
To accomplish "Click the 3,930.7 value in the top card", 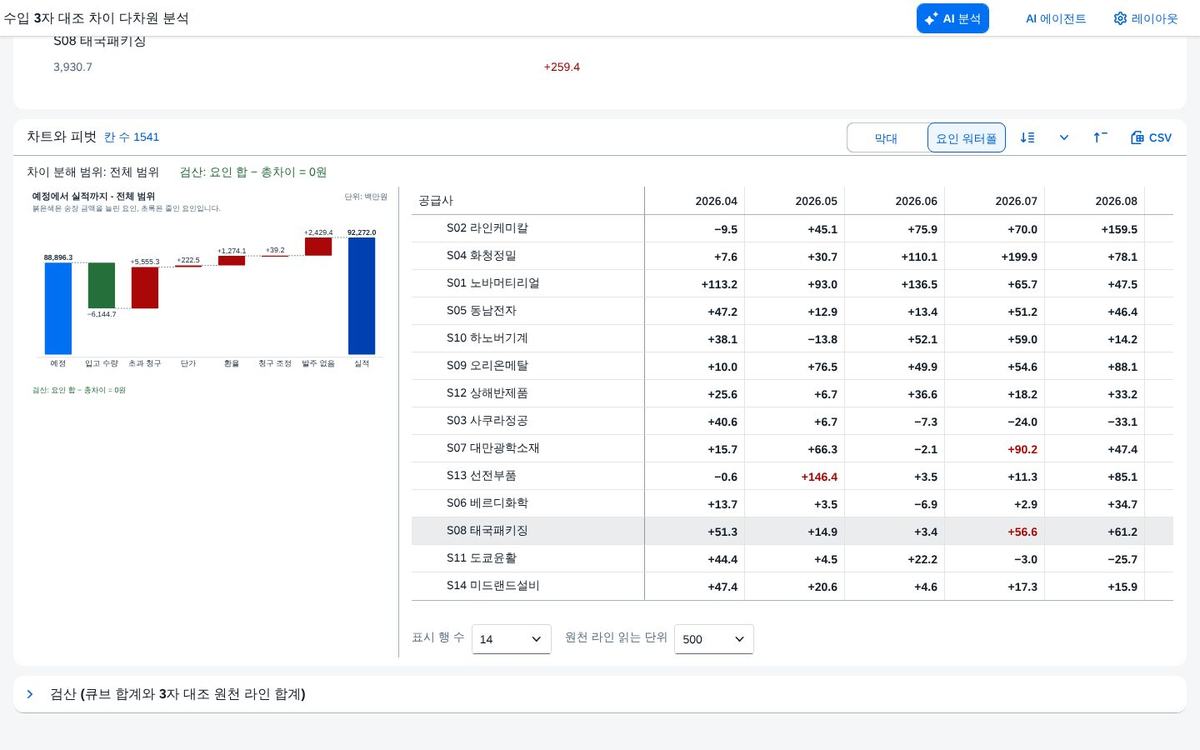I will 73,67.
